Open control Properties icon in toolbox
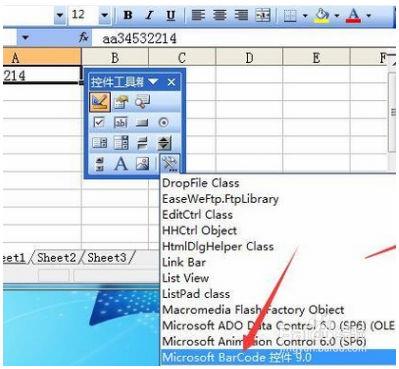This screenshot has height=369, width=399. pyautogui.click(x=121, y=102)
